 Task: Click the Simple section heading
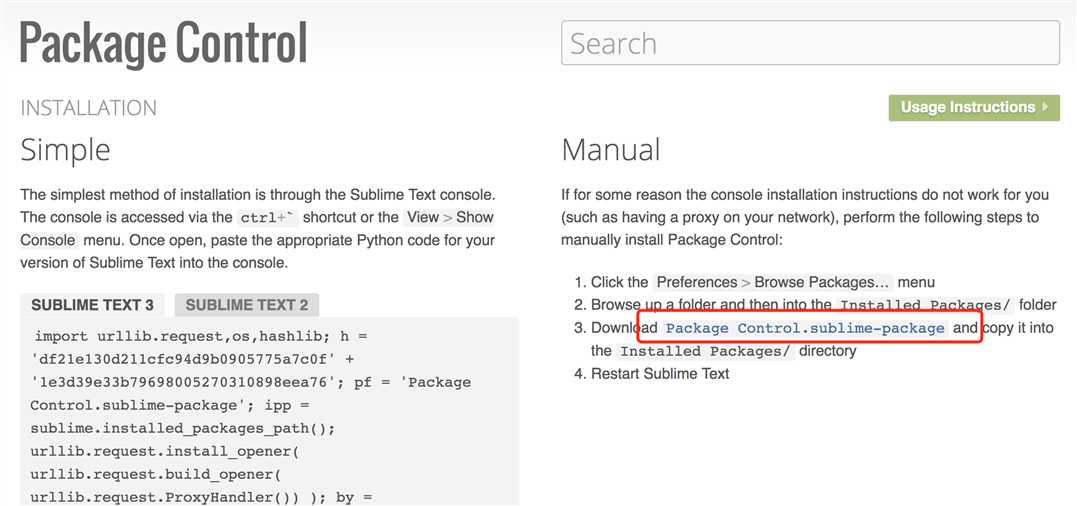[x=65, y=150]
